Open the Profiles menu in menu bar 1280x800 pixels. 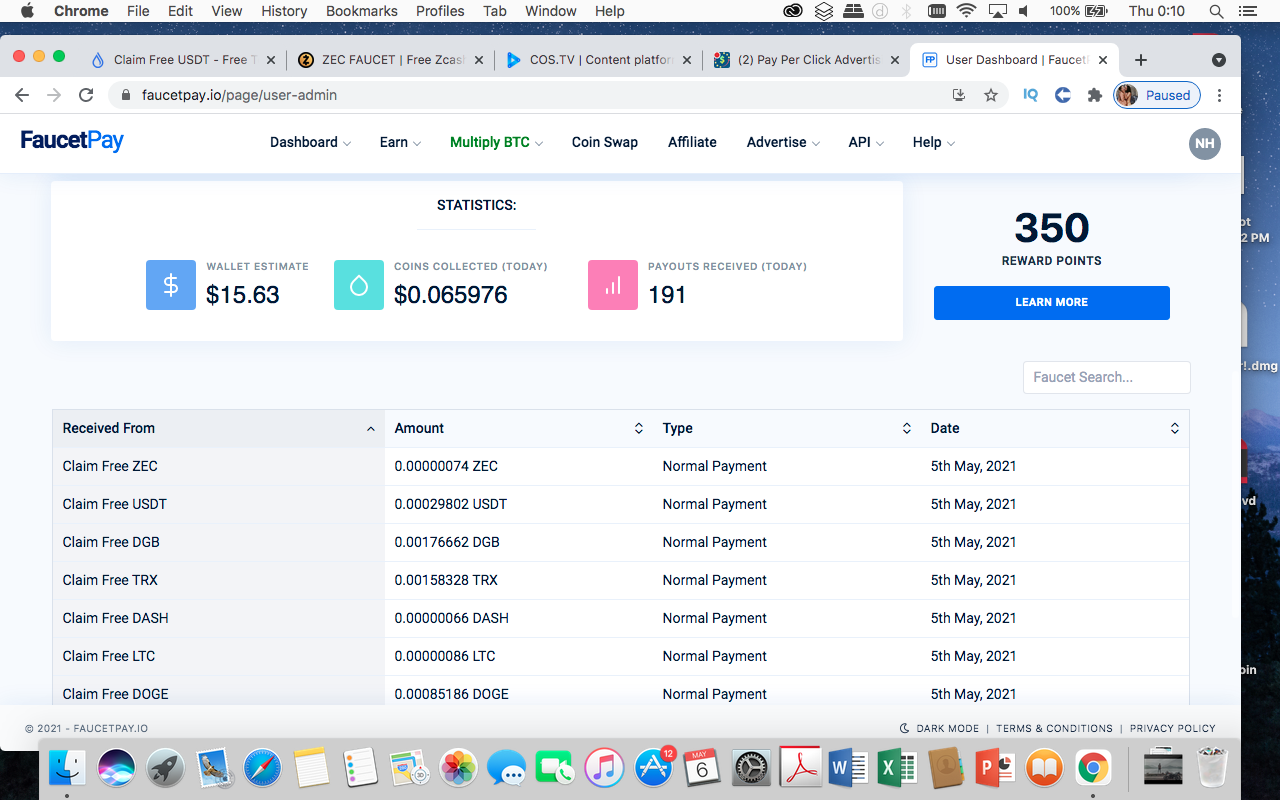pyautogui.click(x=440, y=11)
